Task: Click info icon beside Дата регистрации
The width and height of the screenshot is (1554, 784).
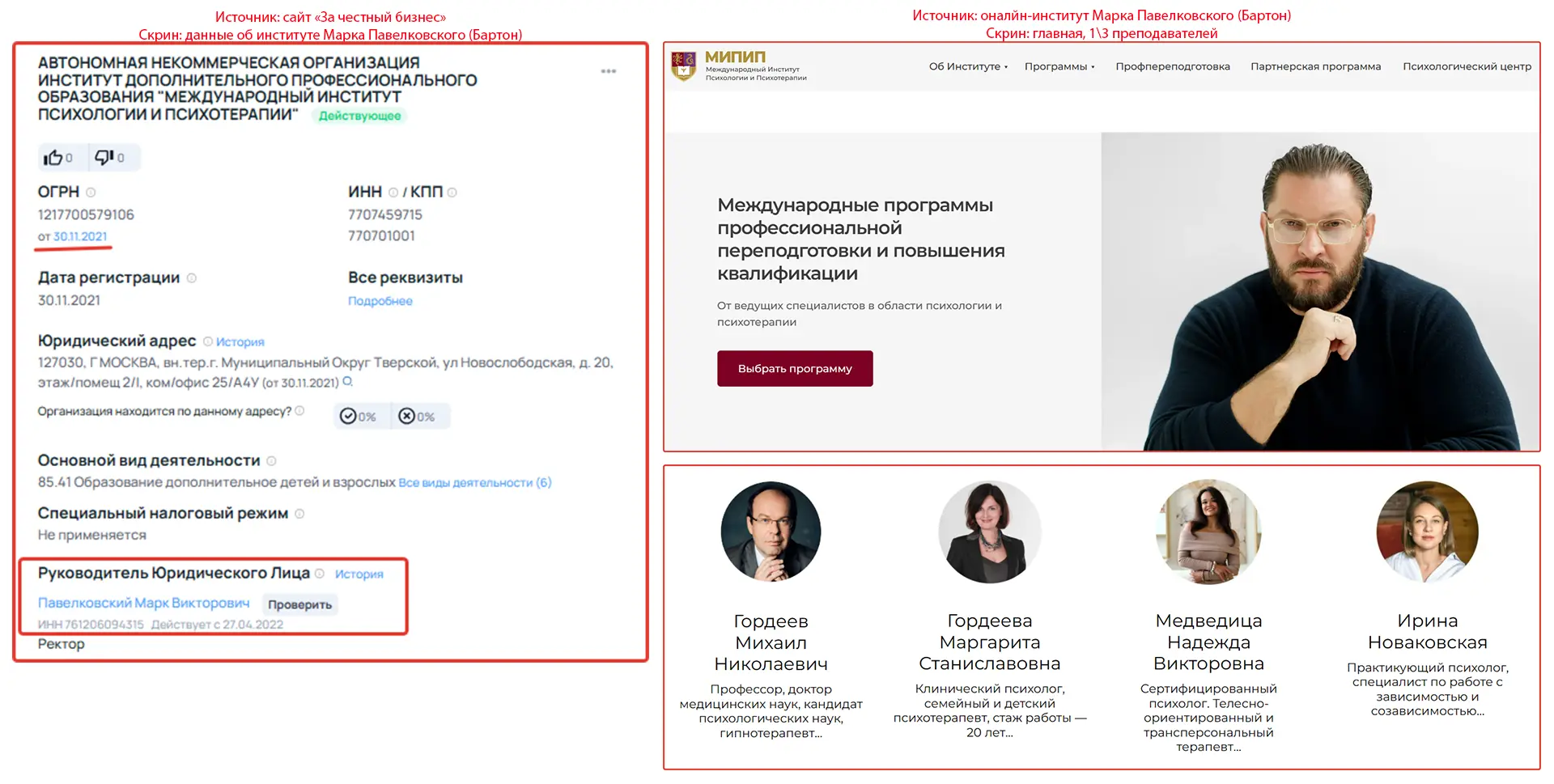Action: coord(192,278)
